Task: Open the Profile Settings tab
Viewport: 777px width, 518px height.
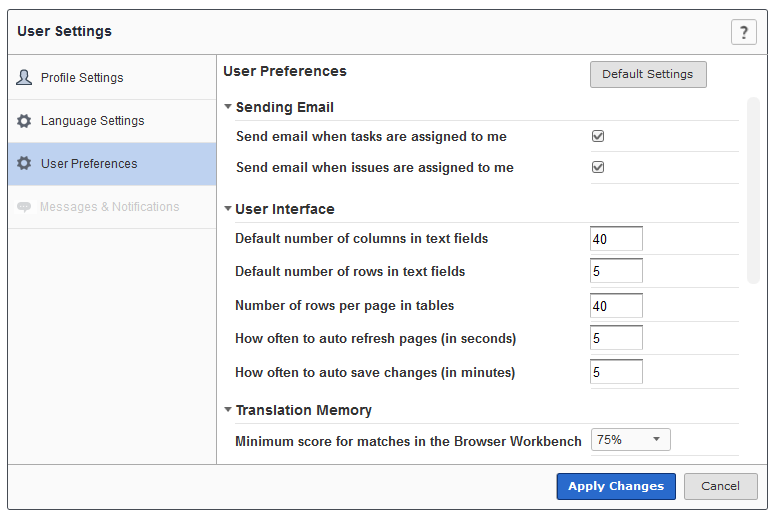Action: click(x=82, y=78)
